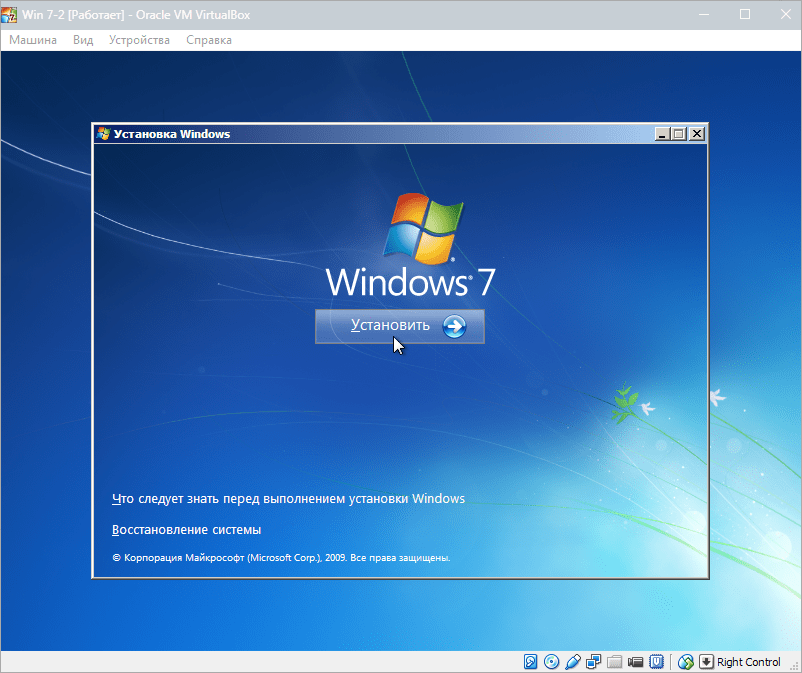Click the Right Control host key label

[748, 662]
